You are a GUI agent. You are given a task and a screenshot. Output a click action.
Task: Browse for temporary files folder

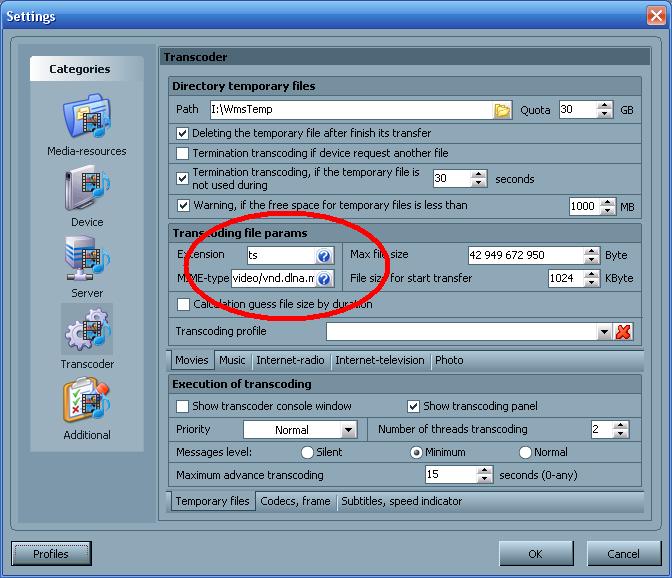click(x=502, y=110)
